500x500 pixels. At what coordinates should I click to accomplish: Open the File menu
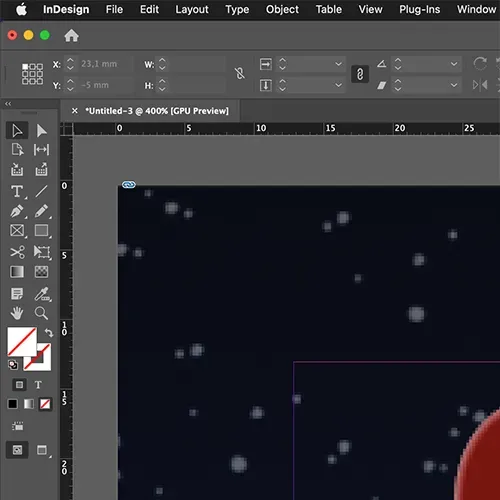tap(114, 9)
